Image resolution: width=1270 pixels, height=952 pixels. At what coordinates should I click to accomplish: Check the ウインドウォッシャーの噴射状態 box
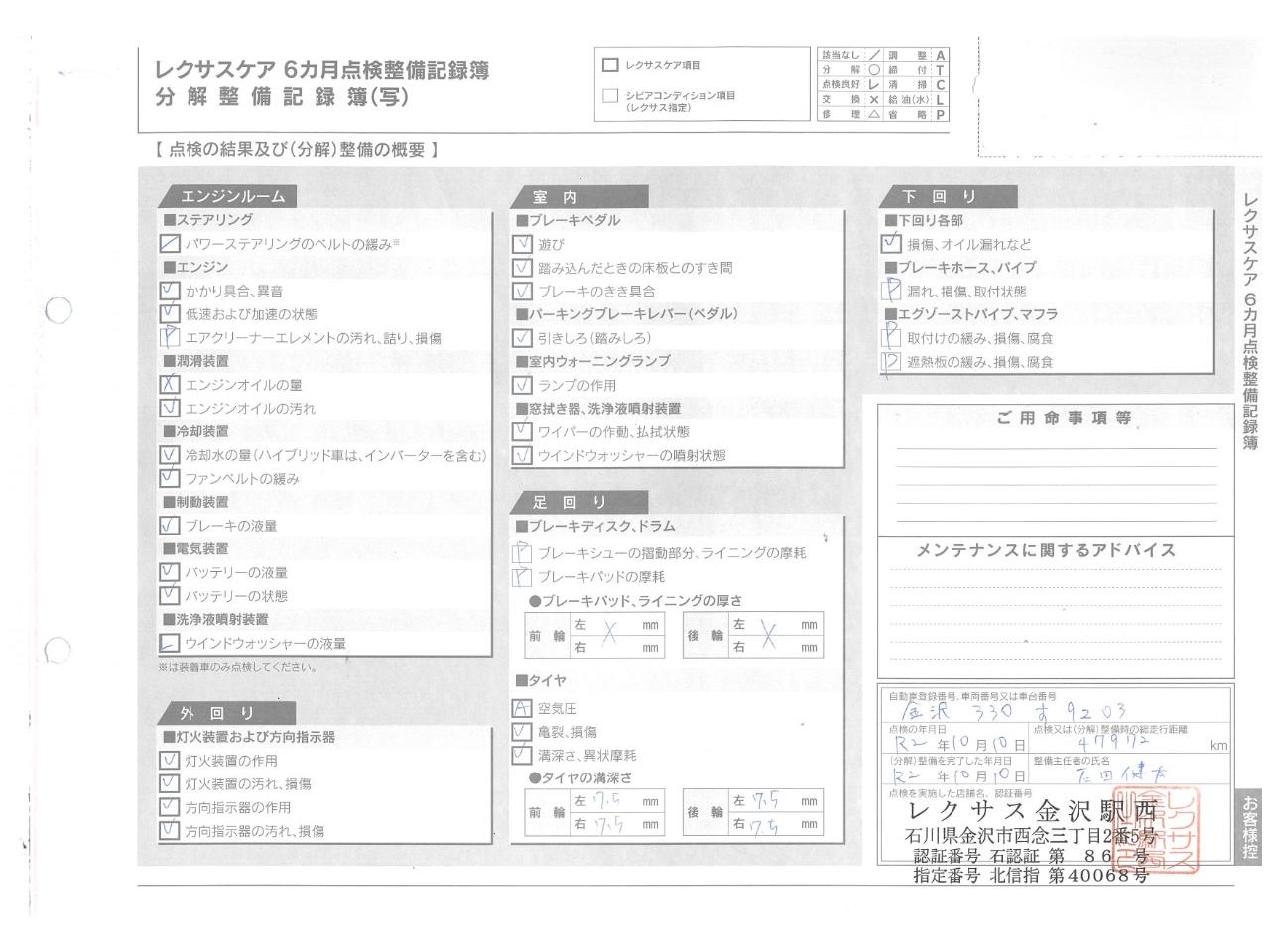(x=523, y=455)
